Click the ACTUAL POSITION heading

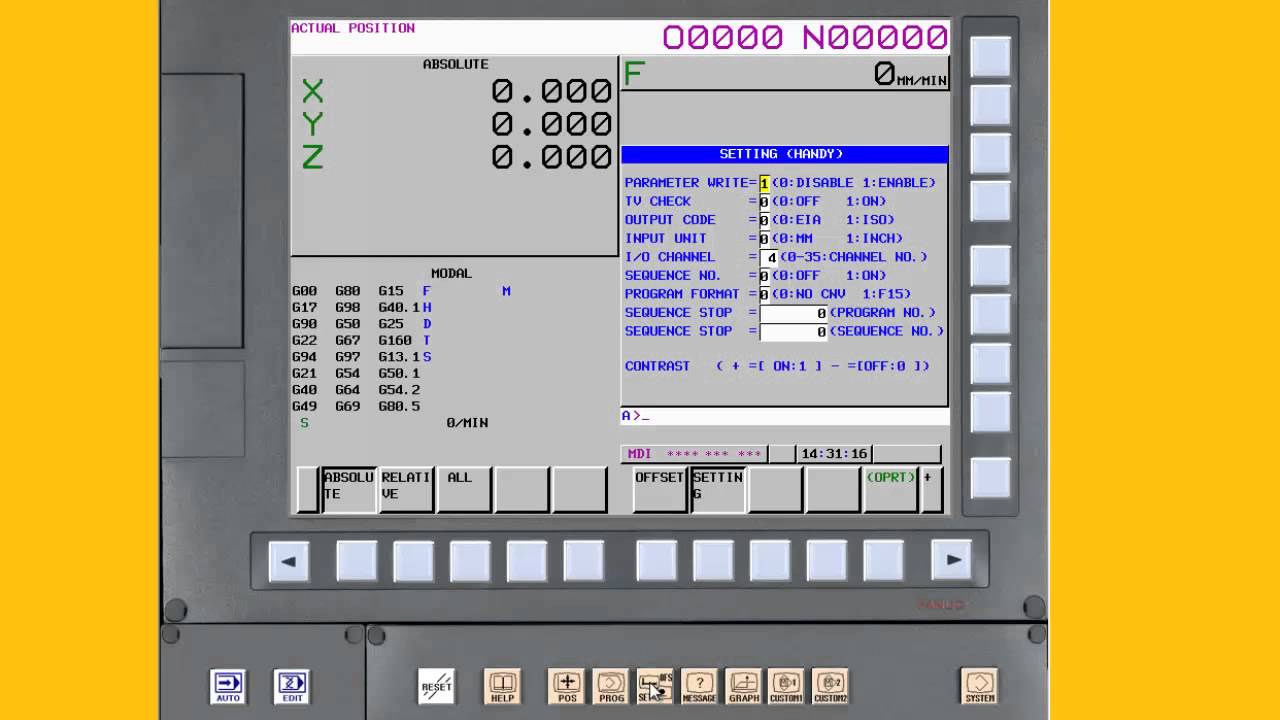[x=353, y=28]
